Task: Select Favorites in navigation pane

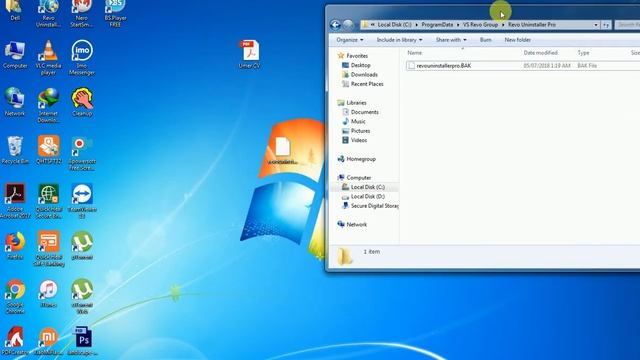Action: click(357, 56)
